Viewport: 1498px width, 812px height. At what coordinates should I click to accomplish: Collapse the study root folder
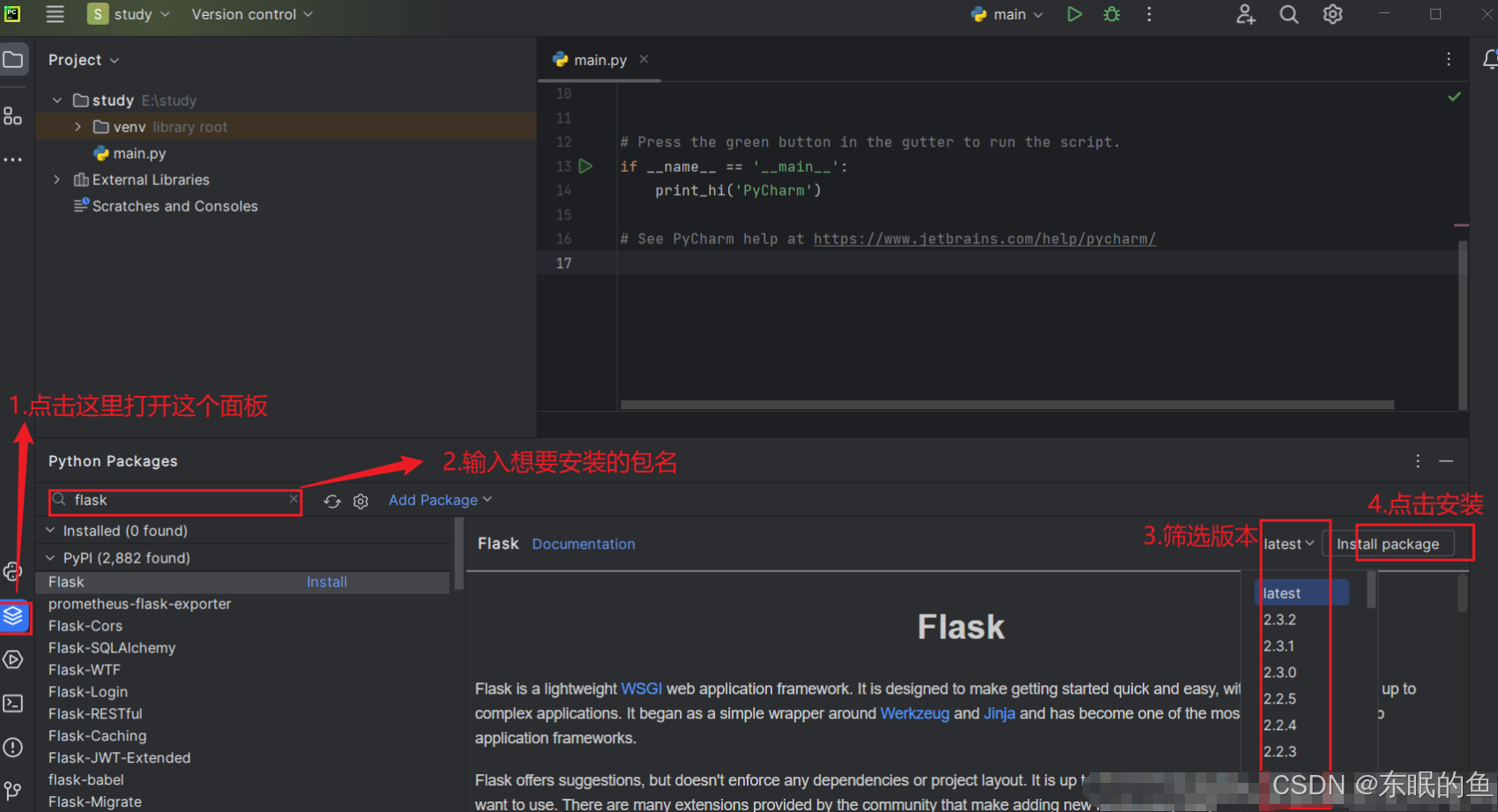(x=57, y=101)
